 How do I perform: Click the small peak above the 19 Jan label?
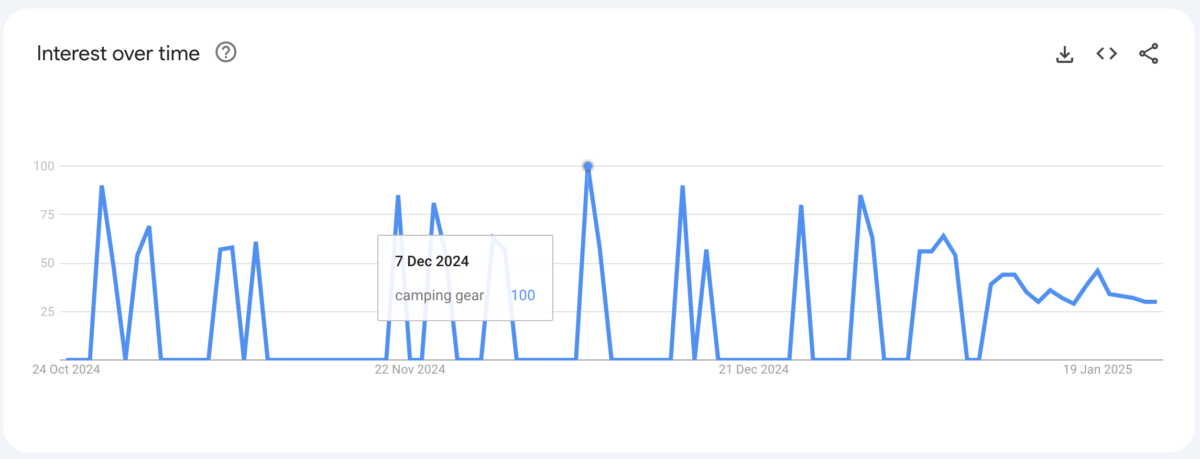pyautogui.click(x=1098, y=270)
